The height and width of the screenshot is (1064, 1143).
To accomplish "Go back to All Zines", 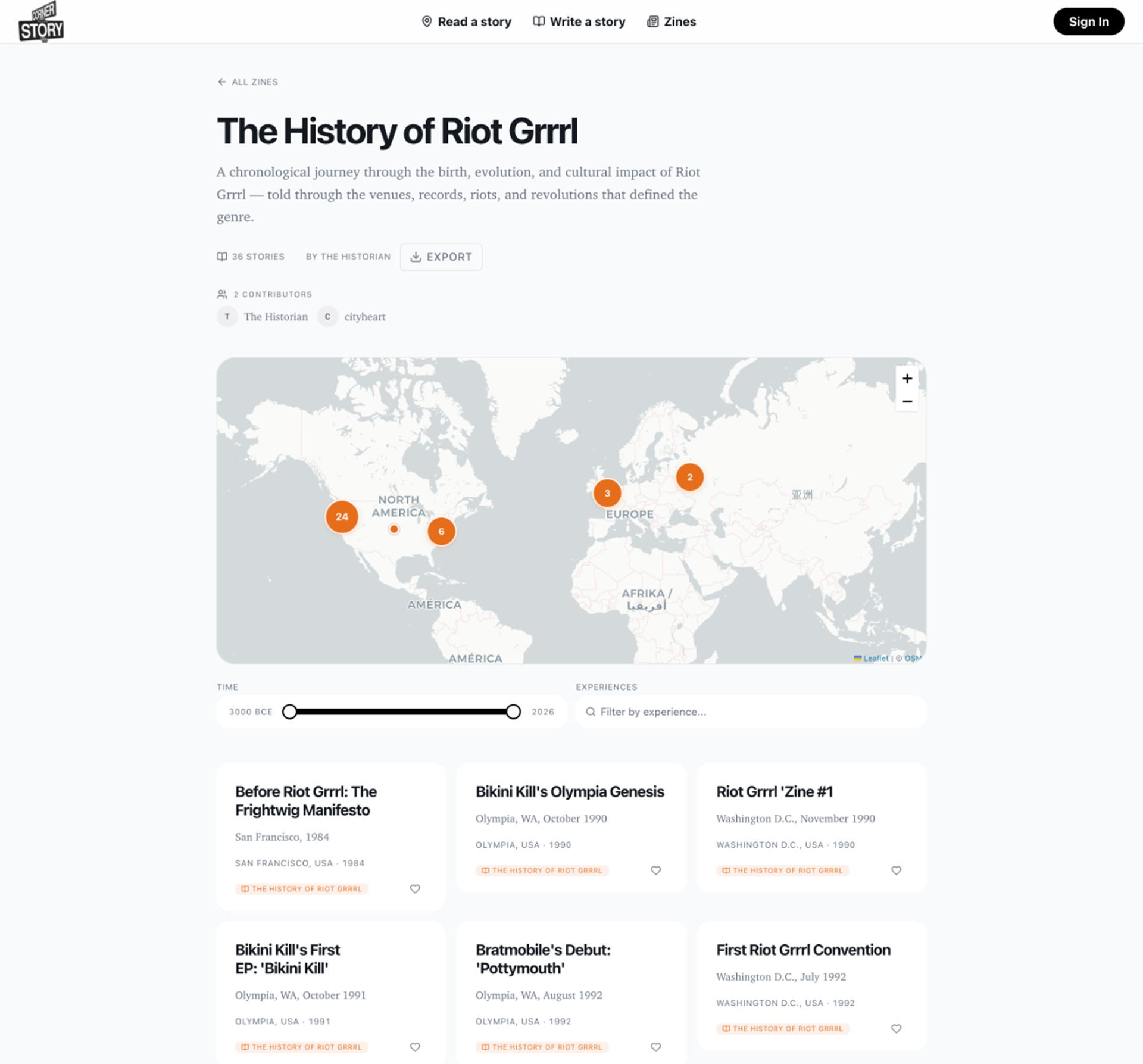I will (248, 82).
